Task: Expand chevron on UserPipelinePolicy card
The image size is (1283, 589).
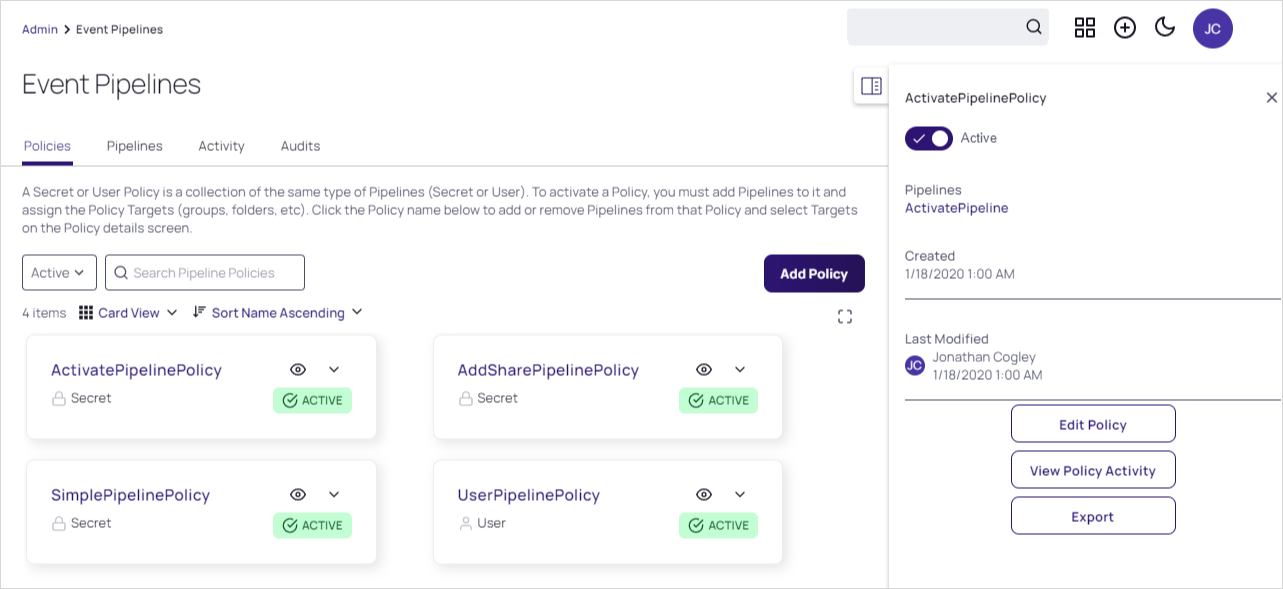Action: point(740,495)
